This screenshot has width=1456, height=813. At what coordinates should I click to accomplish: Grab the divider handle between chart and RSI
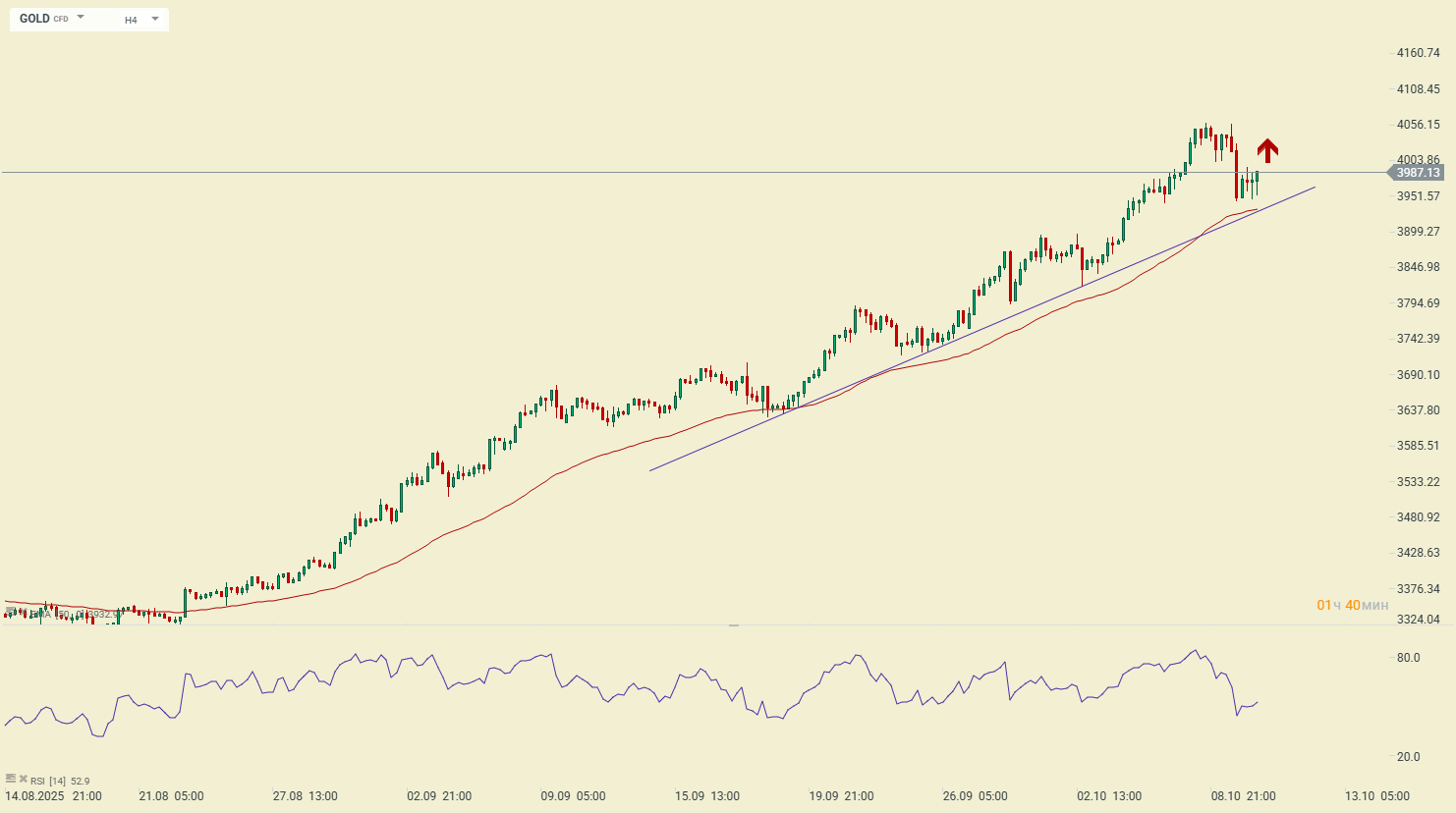click(733, 625)
